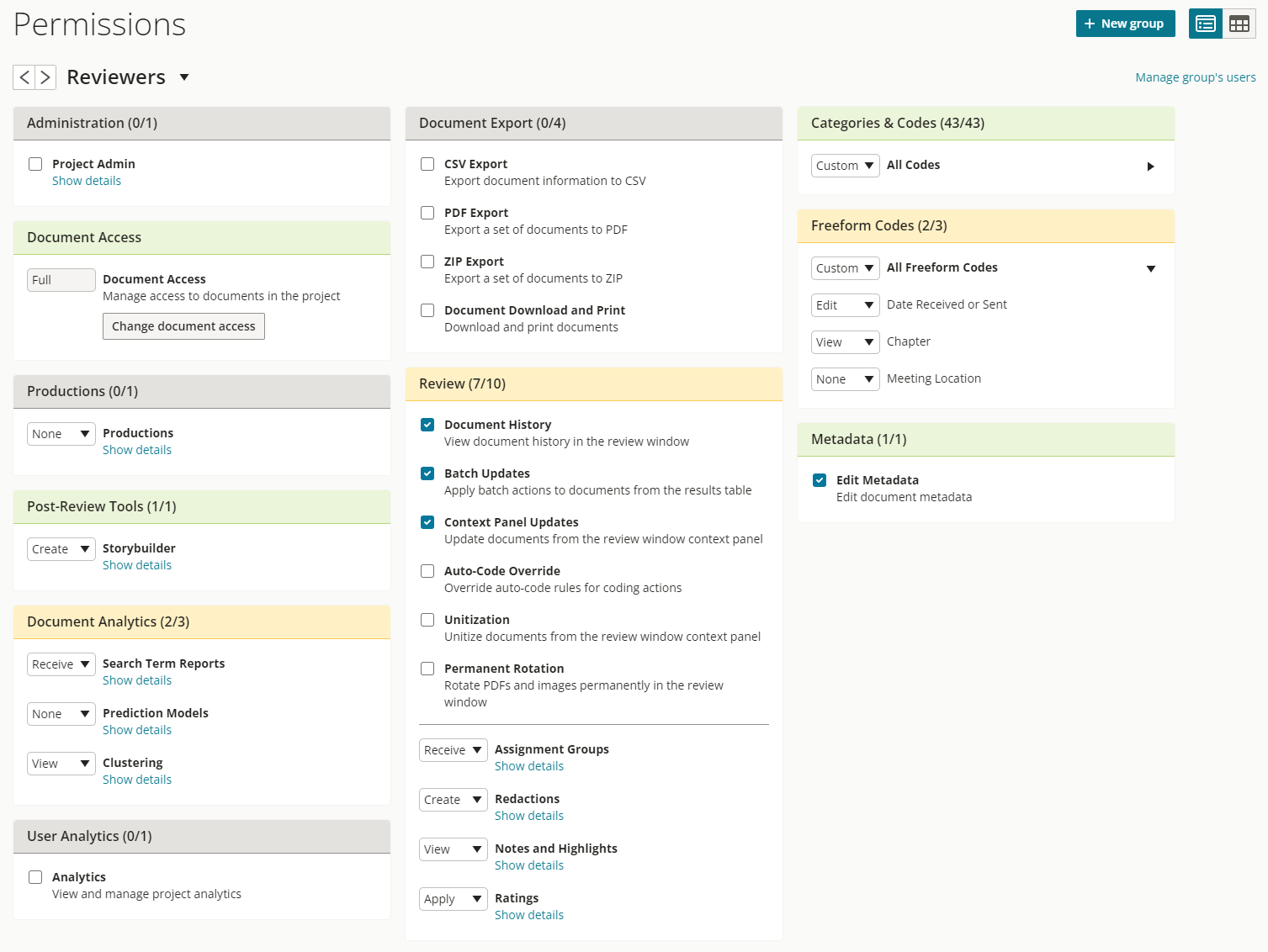Image resolution: width=1268 pixels, height=952 pixels.
Task: Enable the Auto-Code Override checkbox
Action: point(427,571)
